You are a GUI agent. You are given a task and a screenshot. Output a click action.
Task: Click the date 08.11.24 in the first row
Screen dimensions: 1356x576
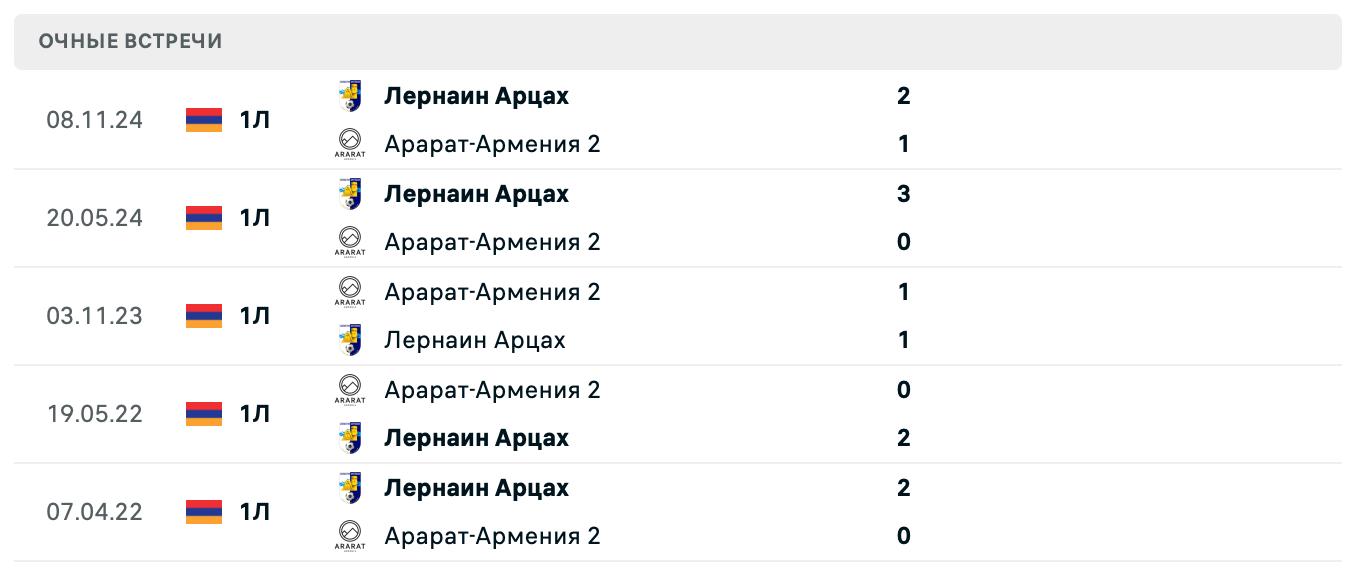pos(95,119)
